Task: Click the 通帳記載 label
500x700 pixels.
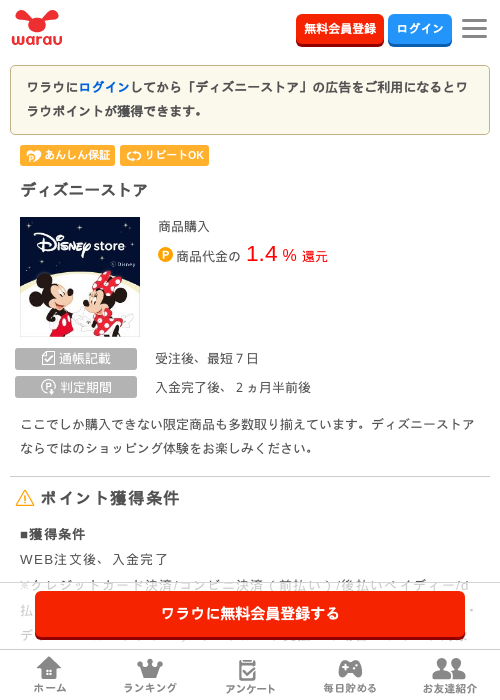Action: click(x=76, y=358)
